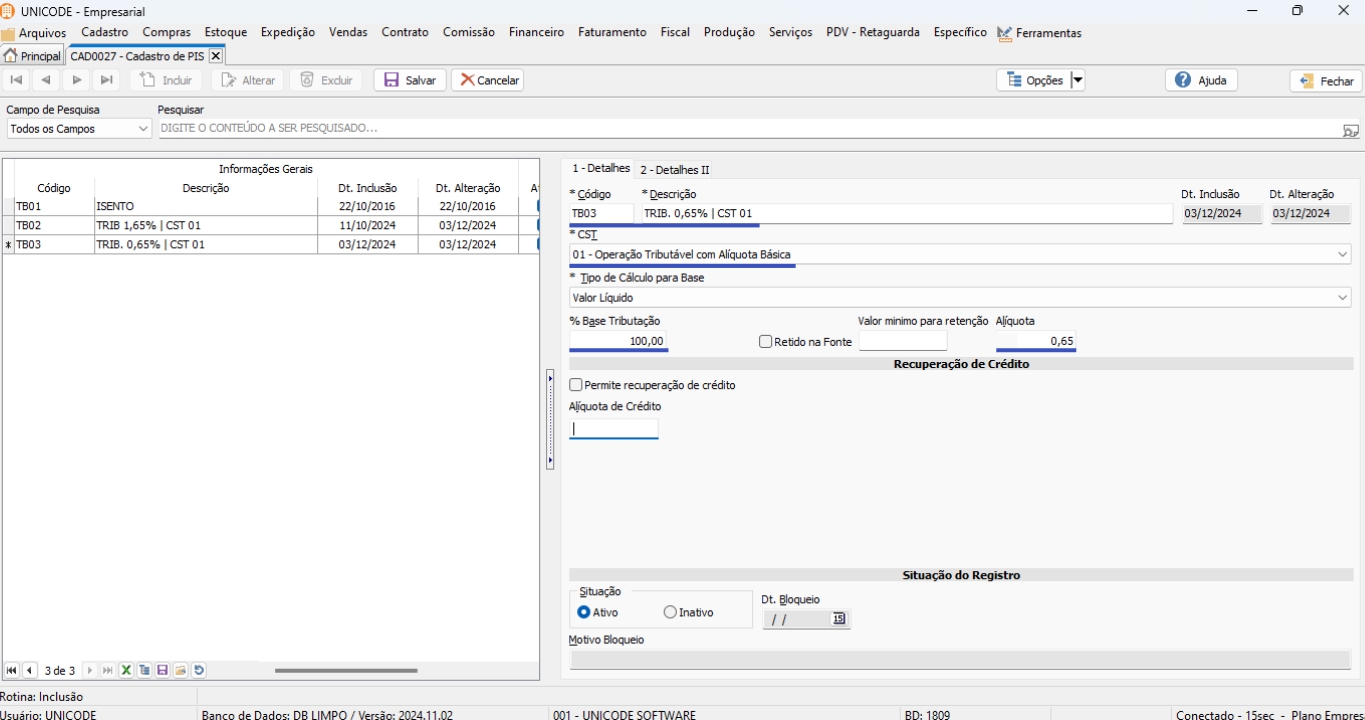Click the Alíquota input field
The image size is (1365, 720).
1036,341
